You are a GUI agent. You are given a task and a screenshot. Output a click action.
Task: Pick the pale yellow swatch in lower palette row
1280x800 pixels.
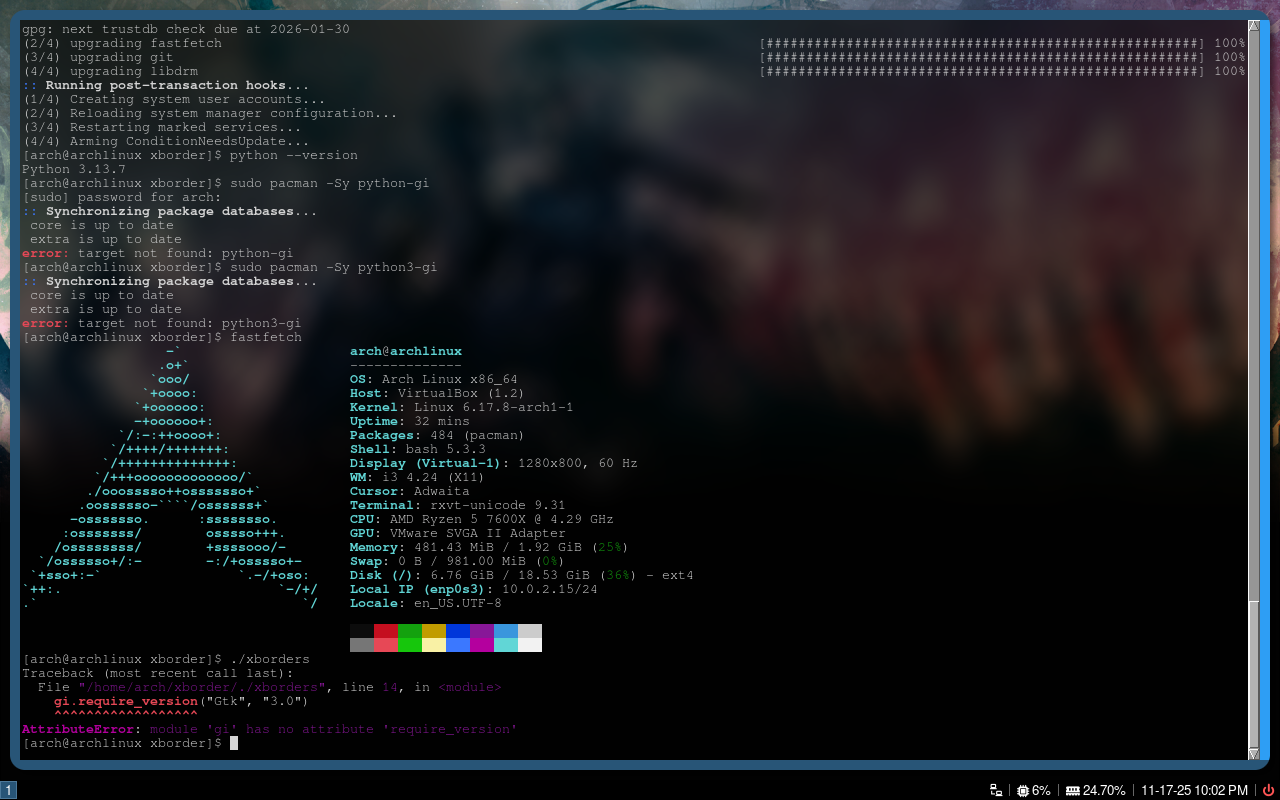point(434,645)
